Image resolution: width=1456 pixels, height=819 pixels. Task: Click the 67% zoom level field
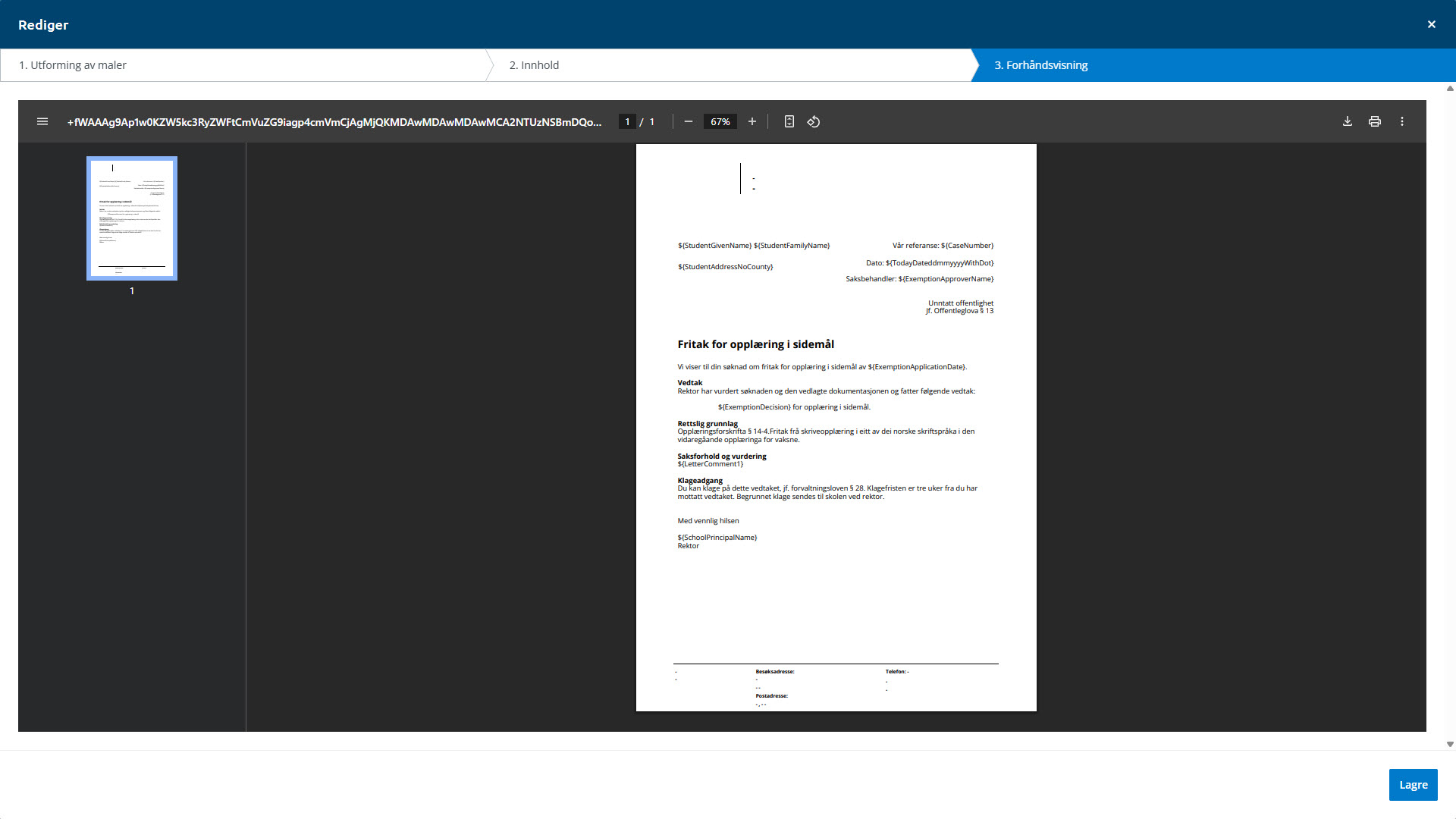point(720,121)
